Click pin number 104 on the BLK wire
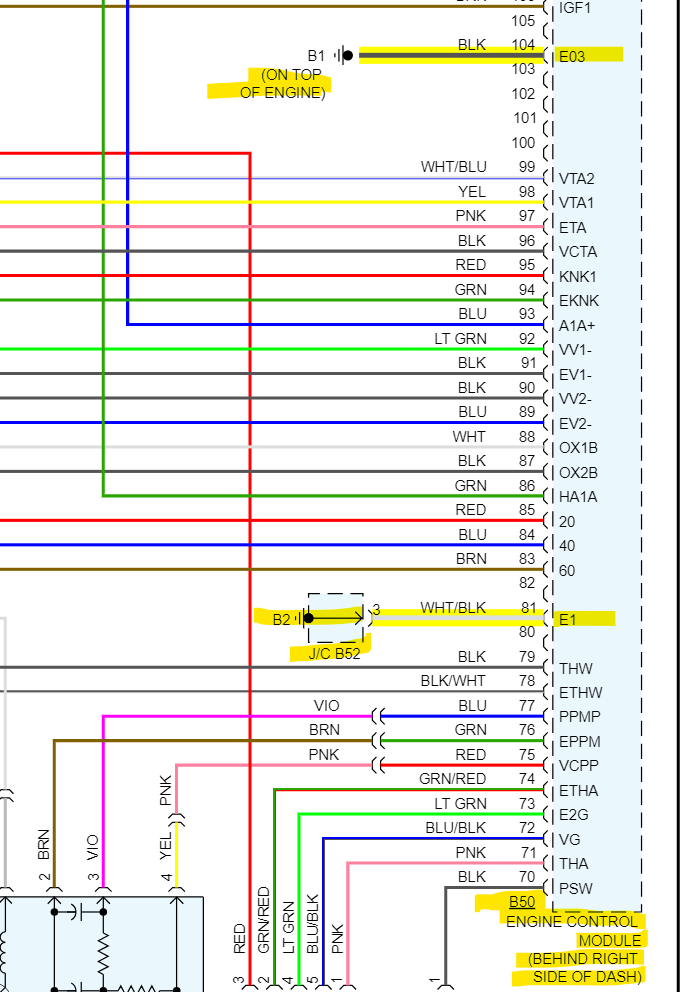Image resolution: width=680 pixels, height=992 pixels. (523, 45)
